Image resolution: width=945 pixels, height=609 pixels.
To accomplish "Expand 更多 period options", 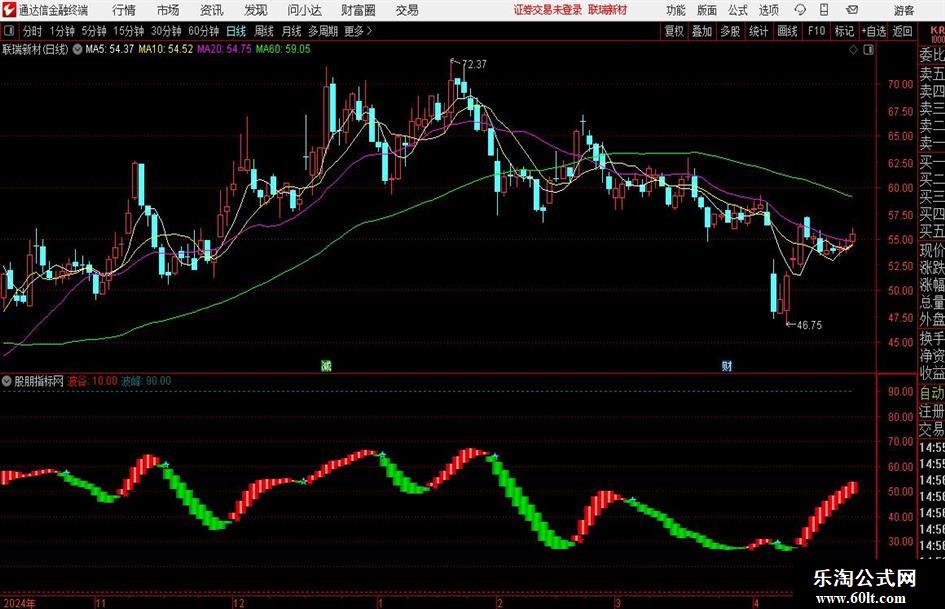I will [x=358, y=31].
